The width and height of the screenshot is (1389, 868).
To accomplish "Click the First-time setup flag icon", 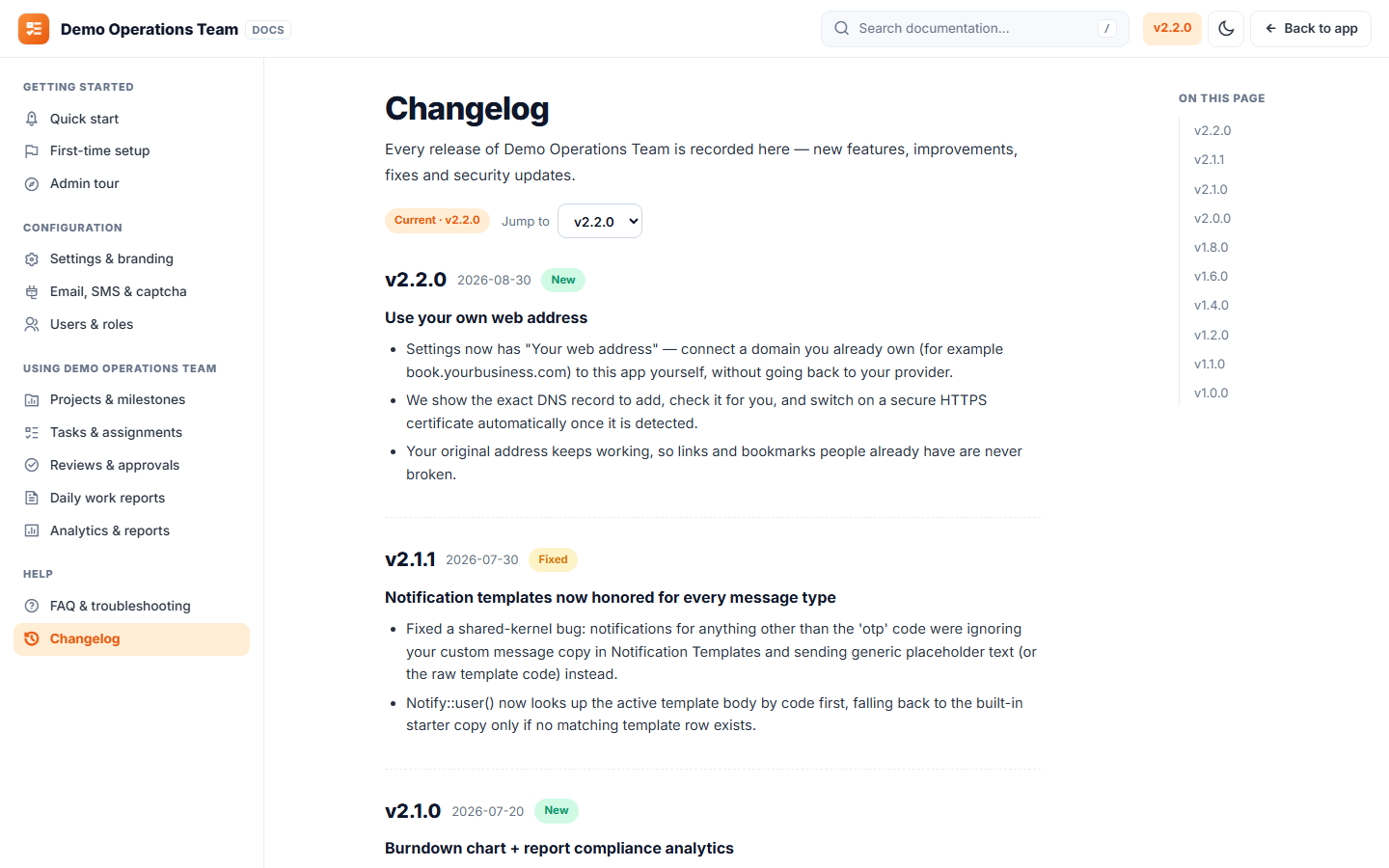I will (x=32, y=151).
